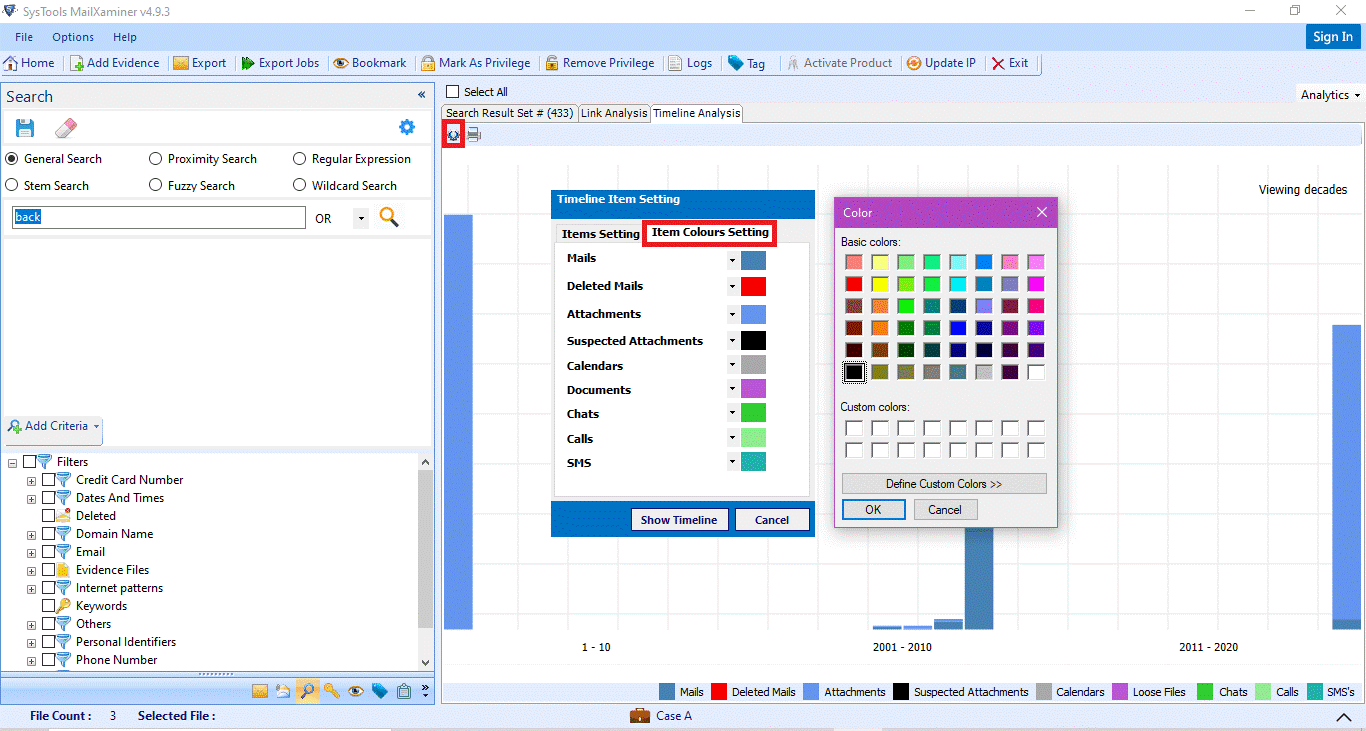Open Export from the toolbar
This screenshot has width=1366, height=731.
[x=199, y=63]
